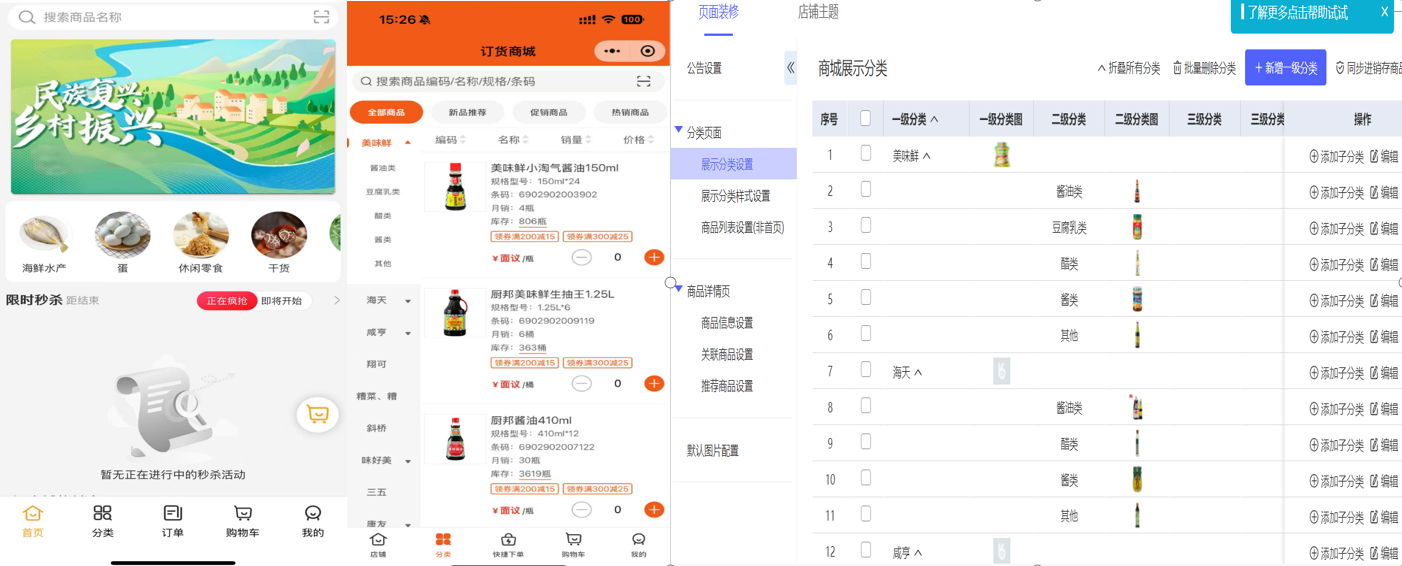The image size is (1402, 566).
Task: Go to 首页 in left phone bottom bar
Action: click(x=33, y=521)
